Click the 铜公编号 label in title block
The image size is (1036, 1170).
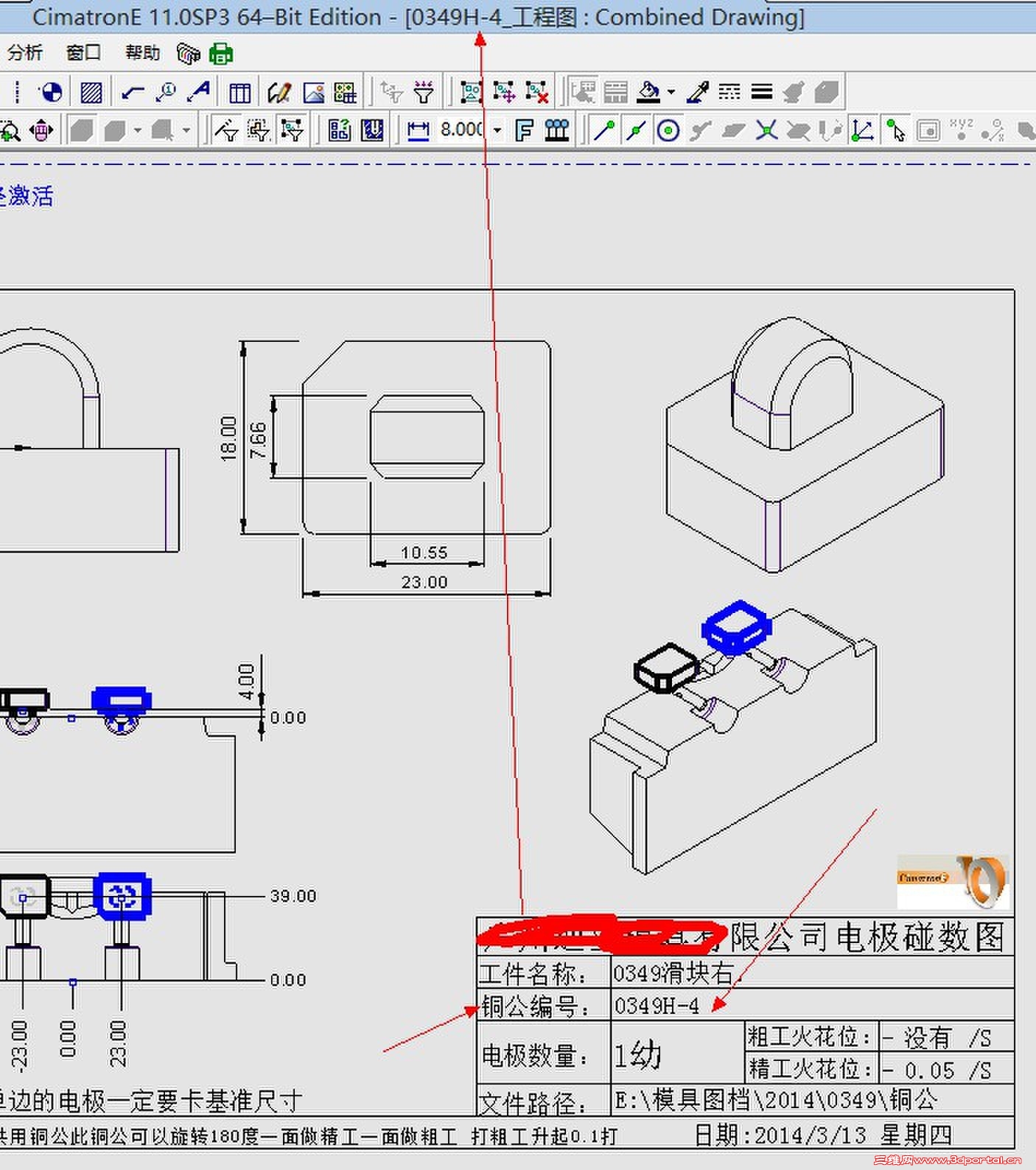coord(536,1006)
